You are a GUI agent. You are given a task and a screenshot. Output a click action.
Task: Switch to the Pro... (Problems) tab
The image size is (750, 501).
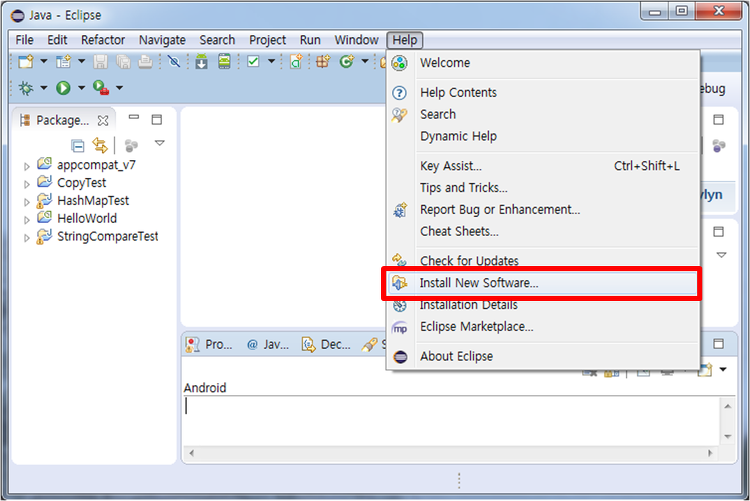(x=210, y=344)
